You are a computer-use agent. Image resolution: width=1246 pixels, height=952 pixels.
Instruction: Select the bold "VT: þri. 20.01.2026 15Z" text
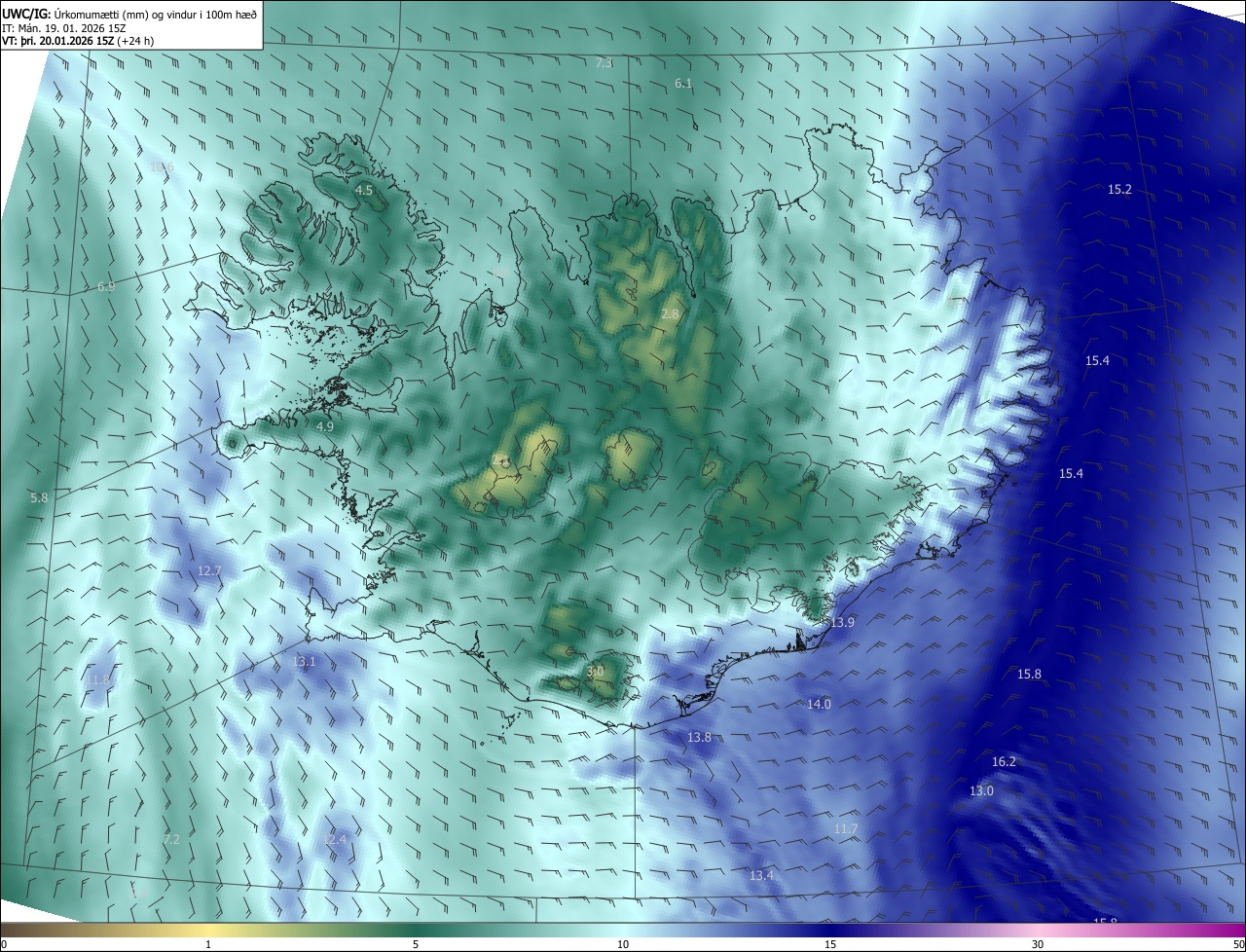click(x=57, y=41)
